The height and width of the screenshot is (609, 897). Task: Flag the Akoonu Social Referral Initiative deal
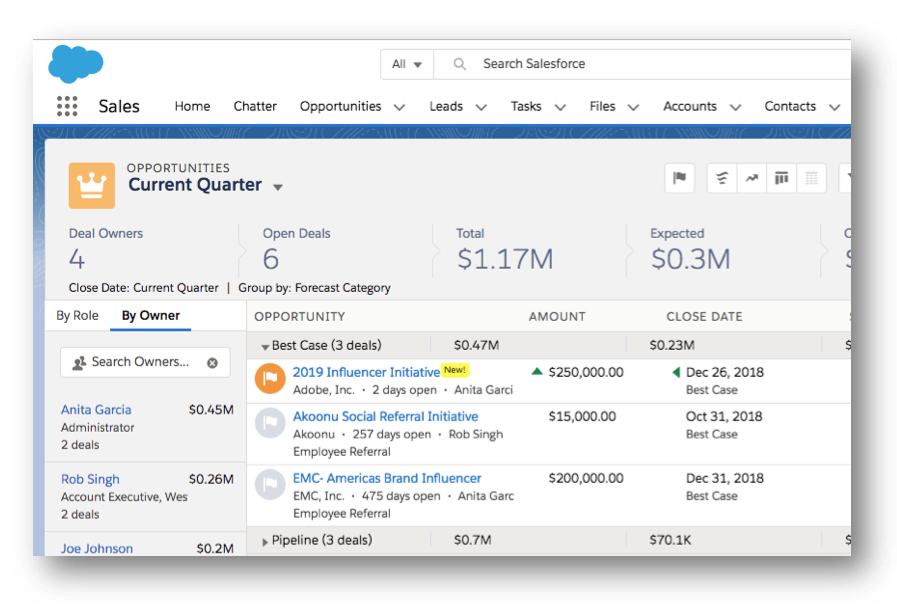point(270,423)
